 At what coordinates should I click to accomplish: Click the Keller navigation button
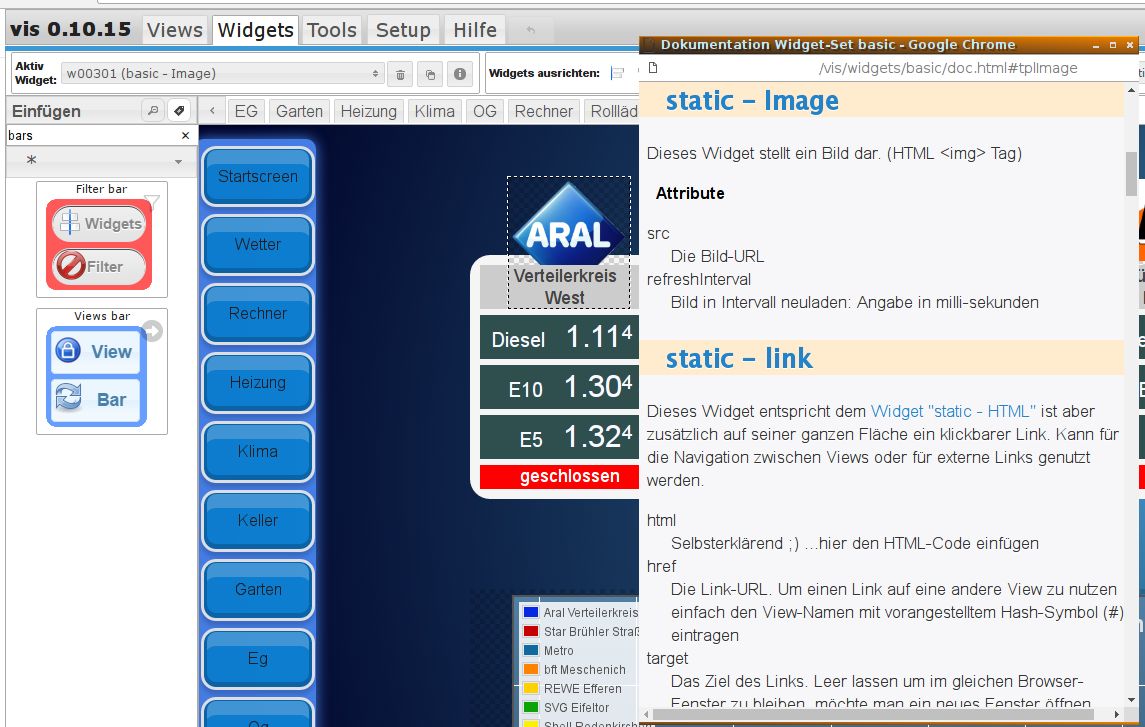tap(258, 520)
